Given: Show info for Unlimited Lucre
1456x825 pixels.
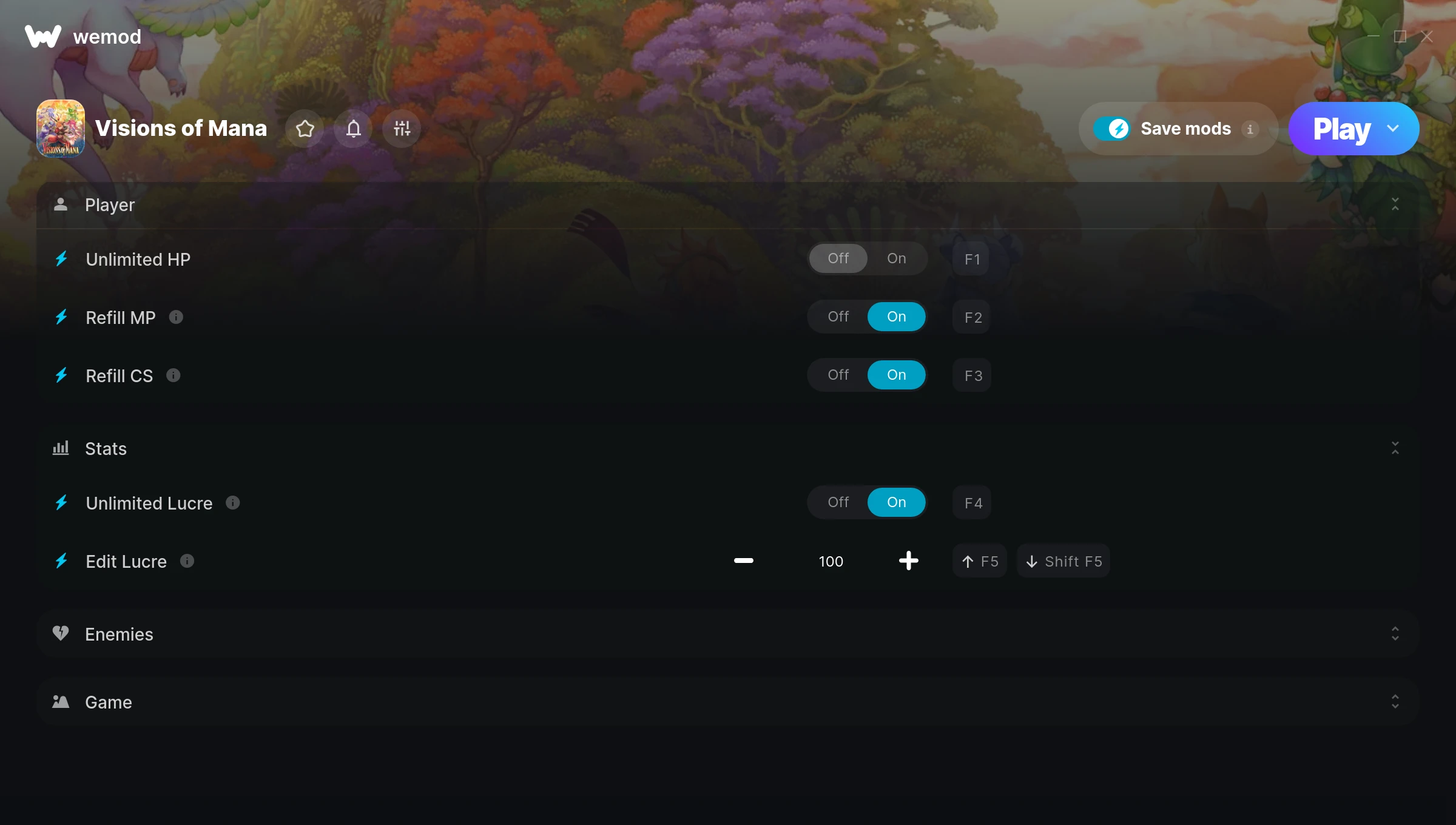Looking at the screenshot, I should (x=233, y=502).
